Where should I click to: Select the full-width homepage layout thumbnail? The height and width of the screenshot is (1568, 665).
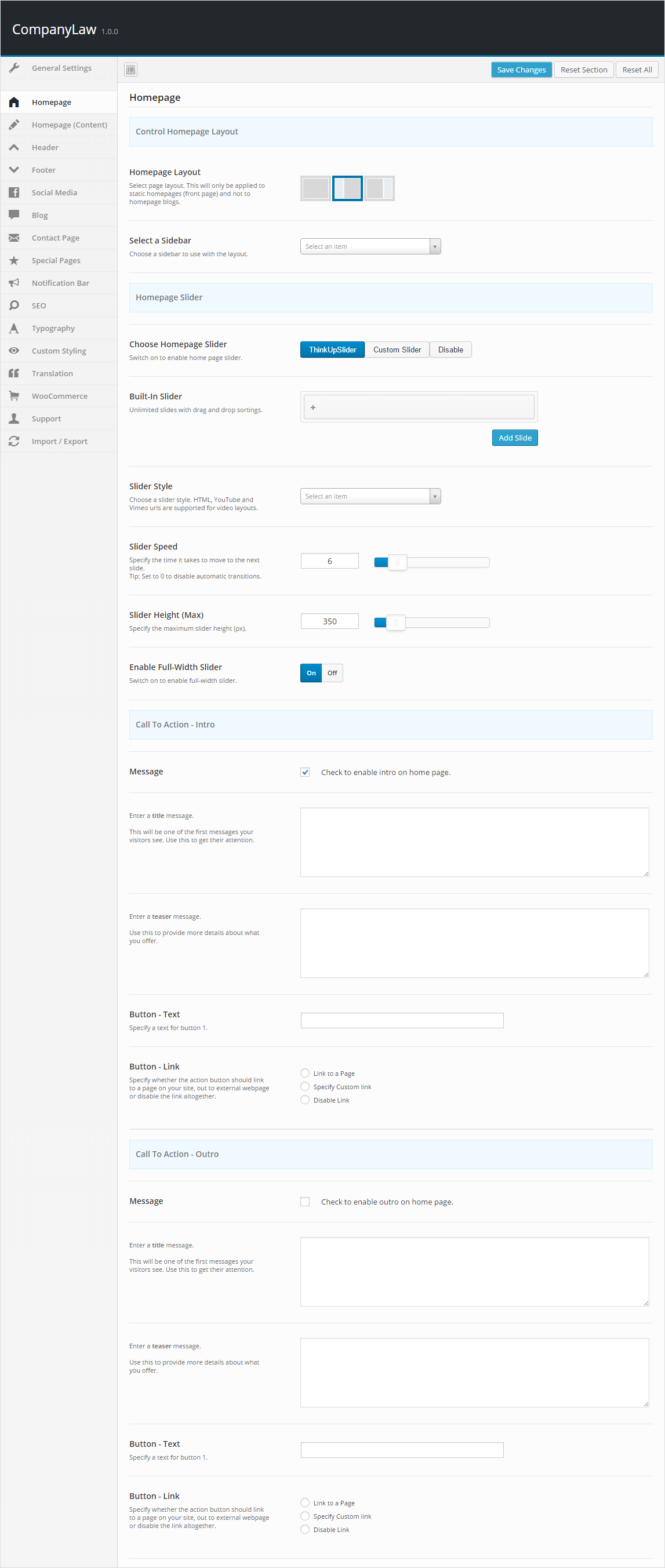point(315,188)
